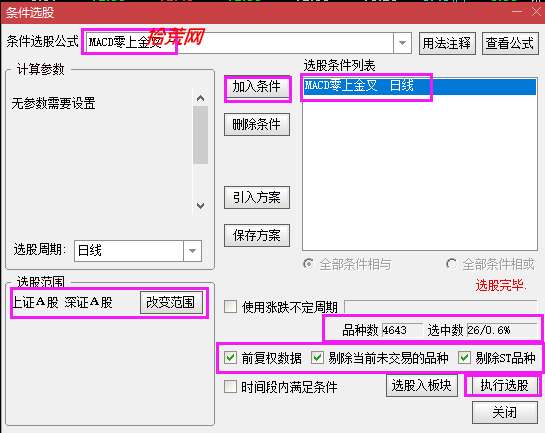The width and height of the screenshot is (545, 433).
Task: Click 无参数需要设置 text
Action: [x=54, y=103]
